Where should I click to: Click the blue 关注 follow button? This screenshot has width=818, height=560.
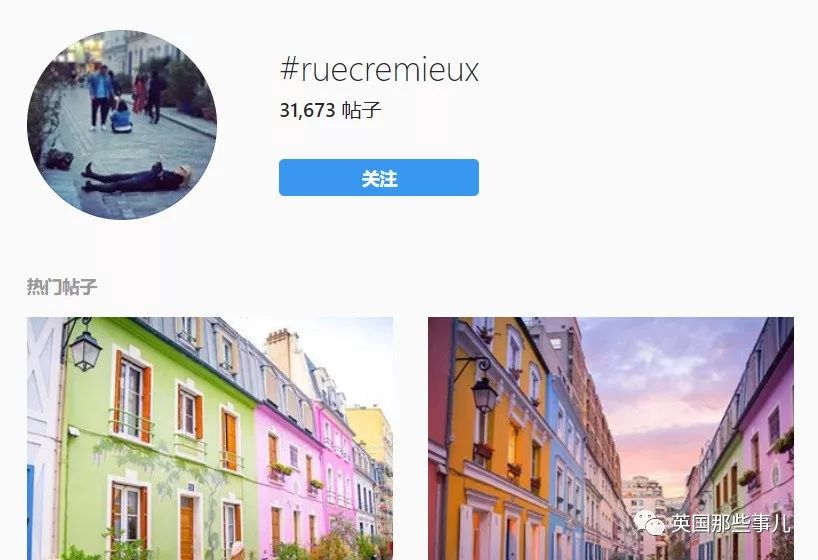point(379,177)
